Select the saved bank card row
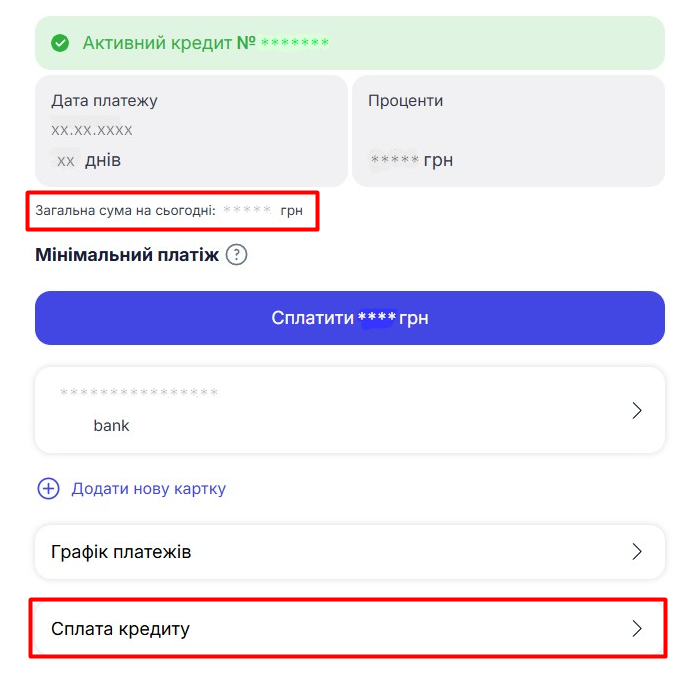Image resolution: width=699 pixels, height=677 pixels. point(349,410)
